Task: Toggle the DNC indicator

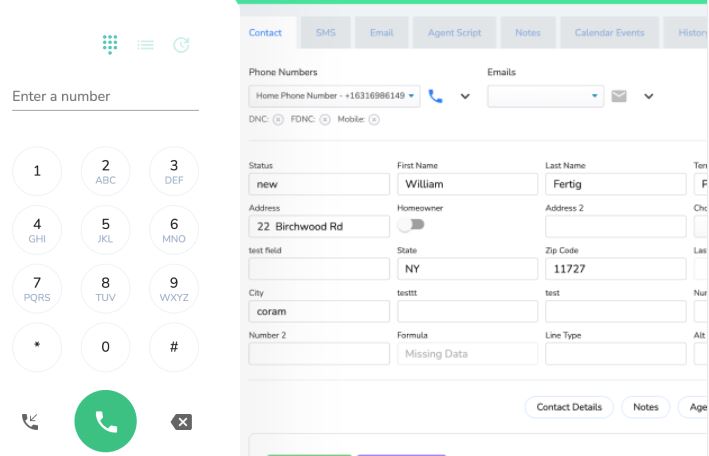Action: point(278,119)
